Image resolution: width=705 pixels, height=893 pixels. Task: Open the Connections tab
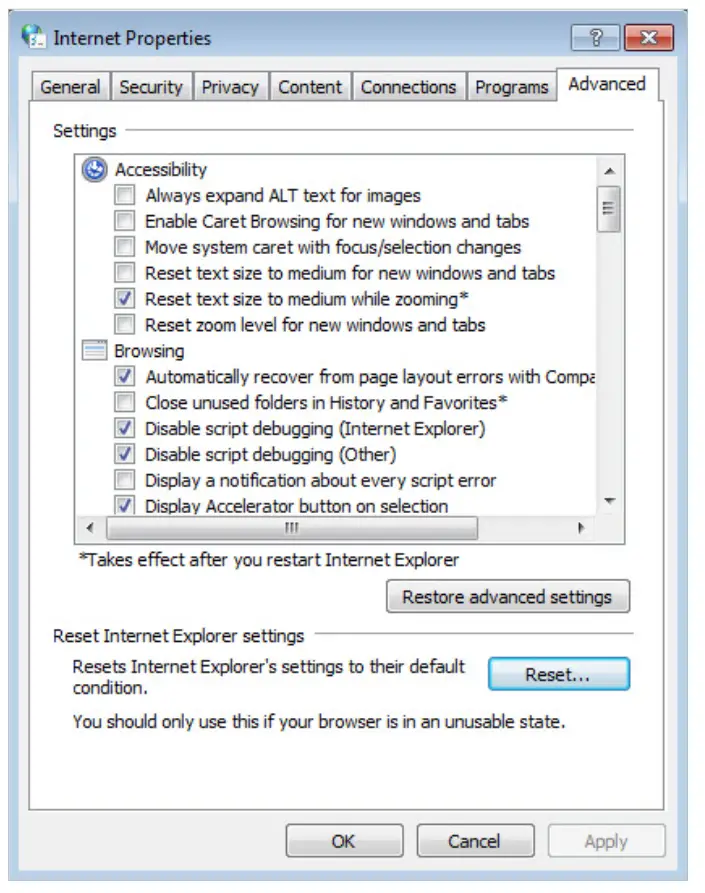(x=408, y=87)
